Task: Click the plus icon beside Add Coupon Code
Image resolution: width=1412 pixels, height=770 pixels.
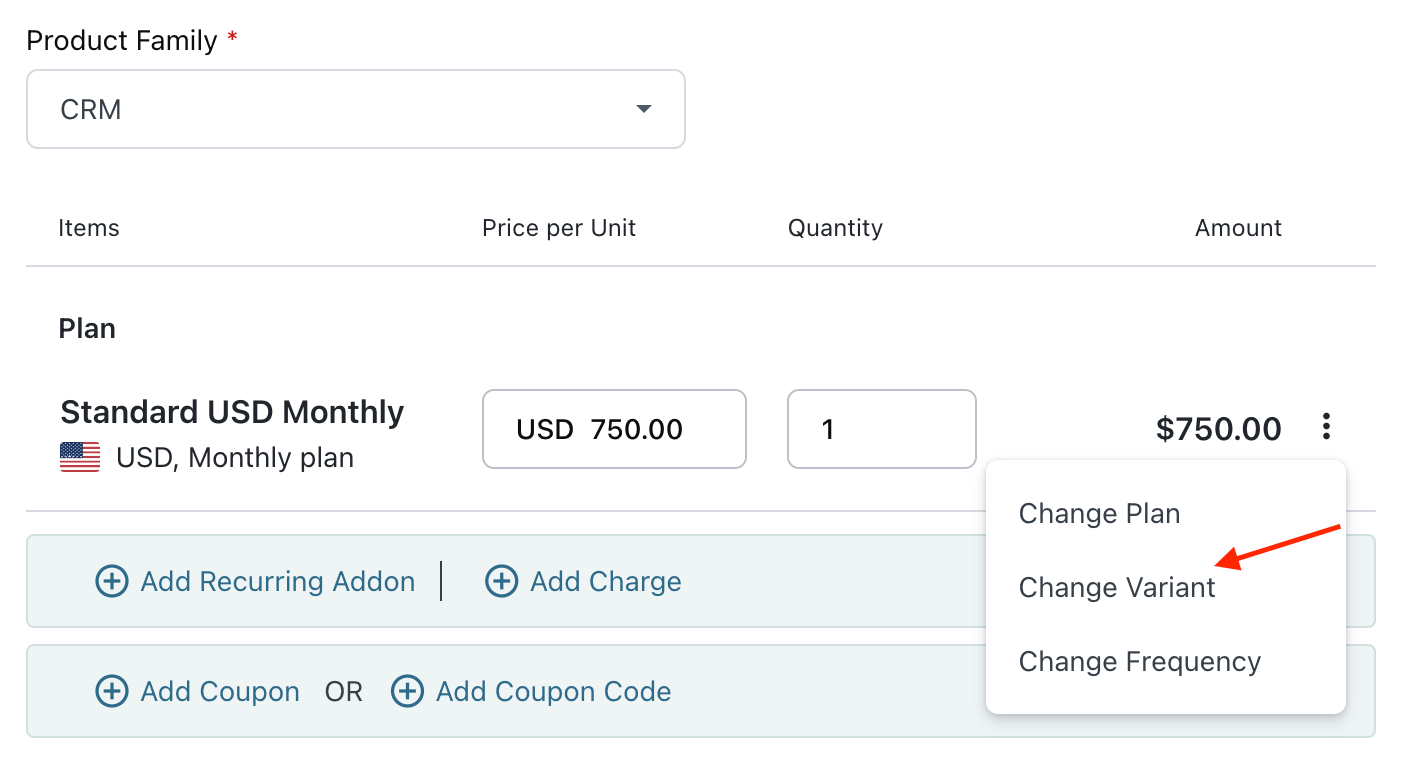Action: click(407, 691)
